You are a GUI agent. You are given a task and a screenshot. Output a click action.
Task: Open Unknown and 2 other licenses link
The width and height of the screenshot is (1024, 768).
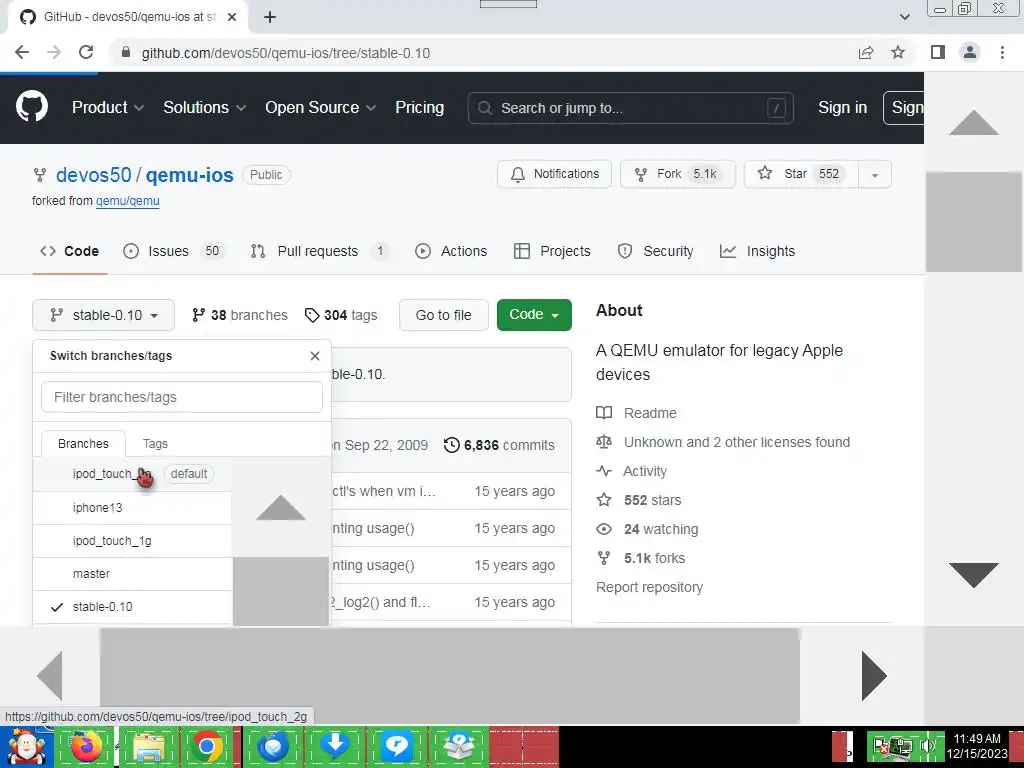[x=723, y=442]
